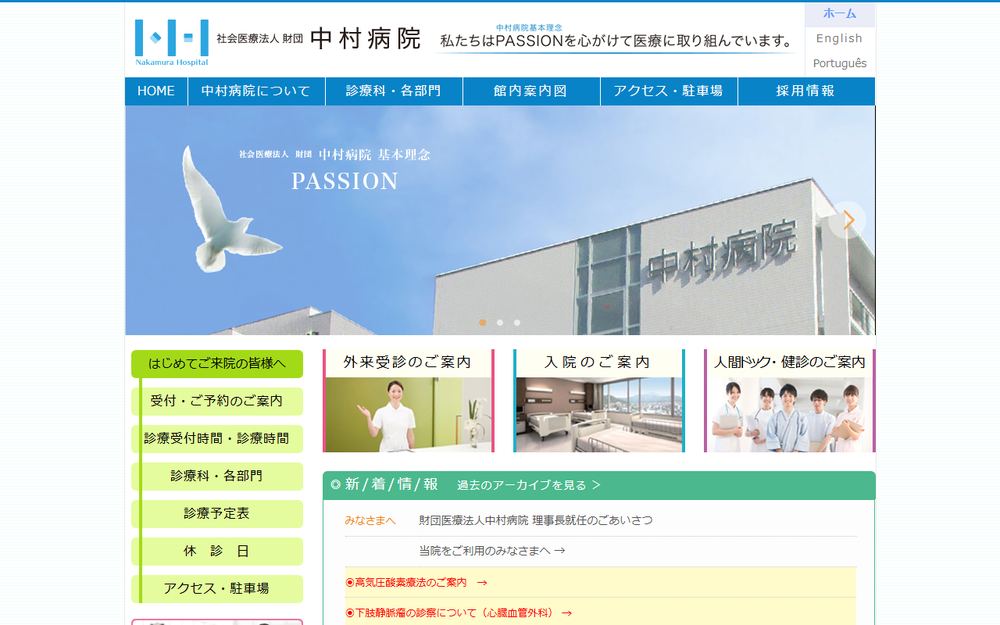Open 当院をご利用のみなさまへ link
1000x625 pixels.
tap(492, 551)
